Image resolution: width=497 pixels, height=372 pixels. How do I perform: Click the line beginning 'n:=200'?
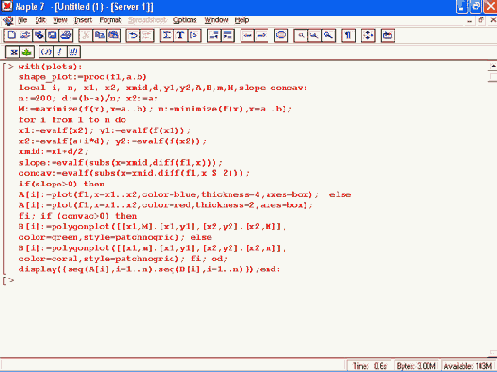pyautogui.click(x=88, y=98)
